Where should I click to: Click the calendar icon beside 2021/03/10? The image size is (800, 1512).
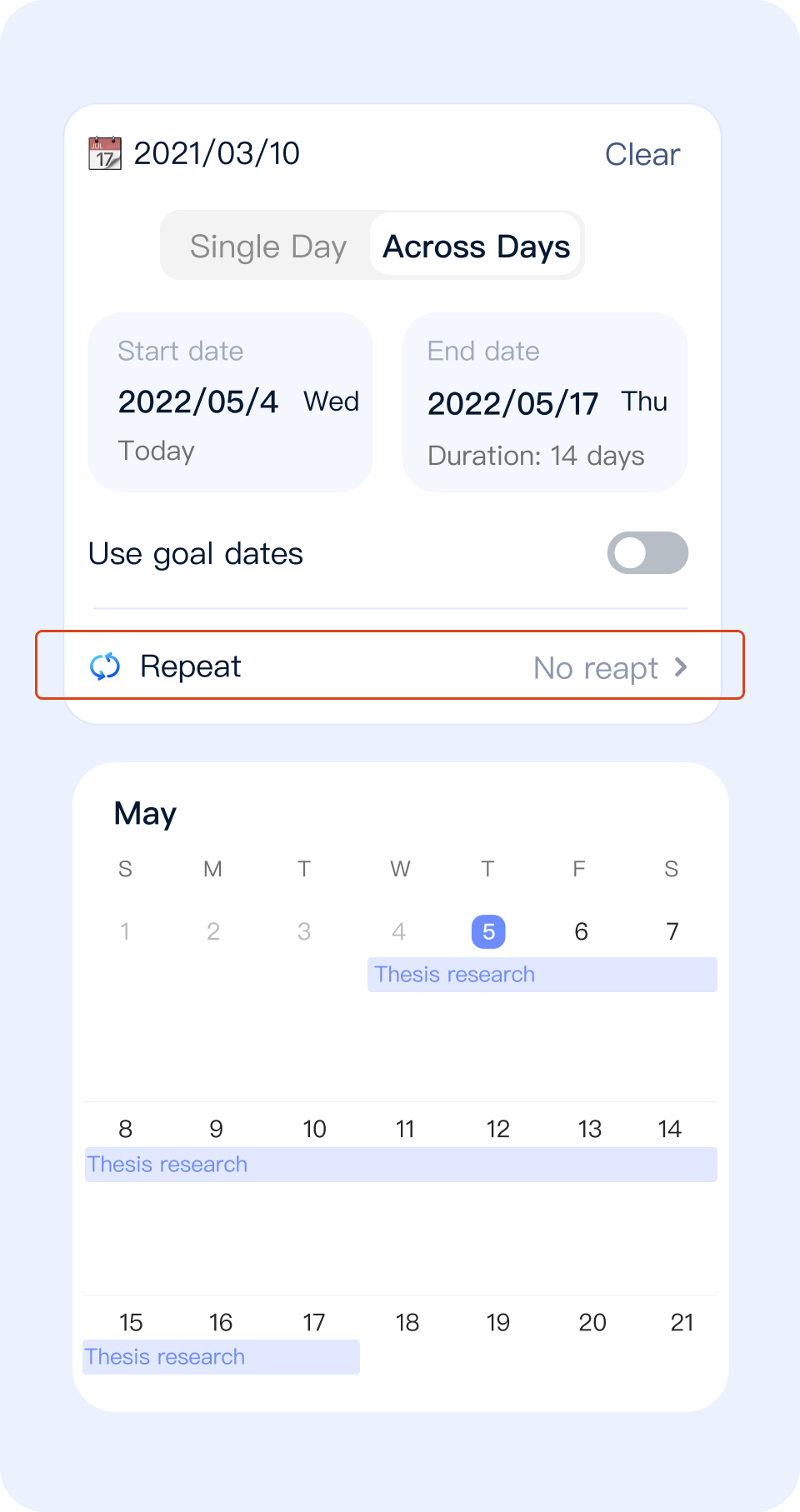pos(105,154)
